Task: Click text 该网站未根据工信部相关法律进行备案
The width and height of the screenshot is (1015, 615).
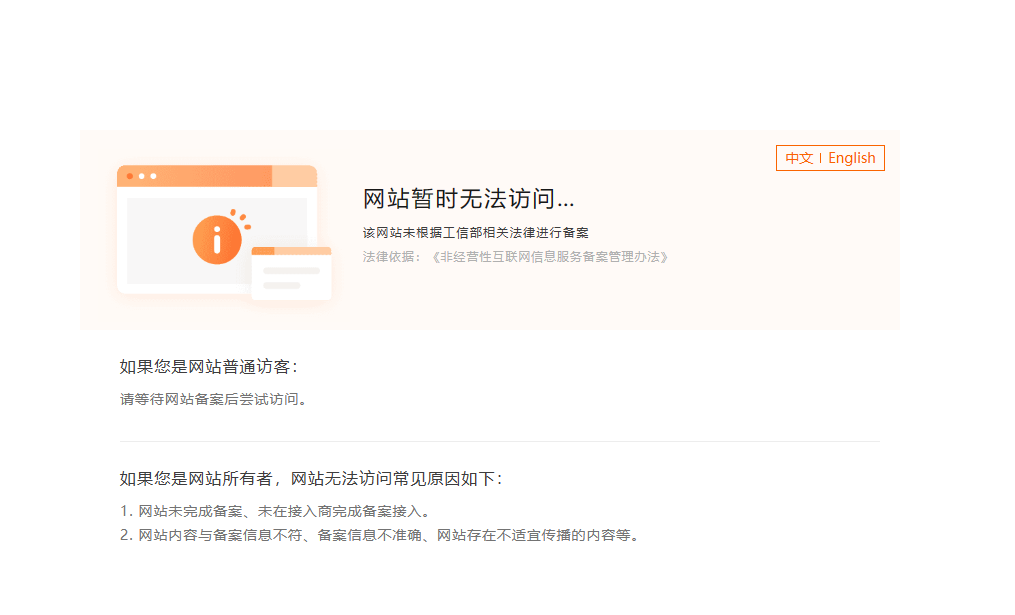Action: (x=476, y=232)
